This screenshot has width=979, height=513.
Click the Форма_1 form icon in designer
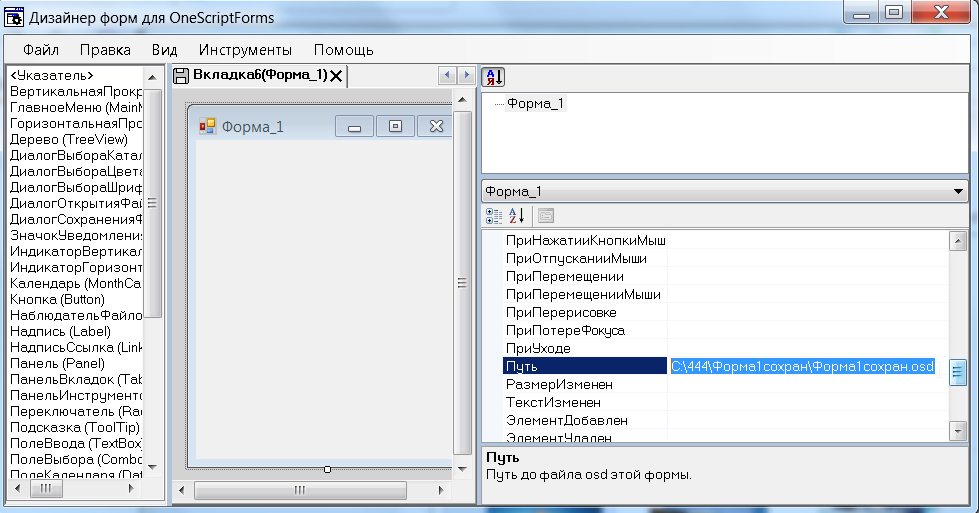(x=208, y=126)
